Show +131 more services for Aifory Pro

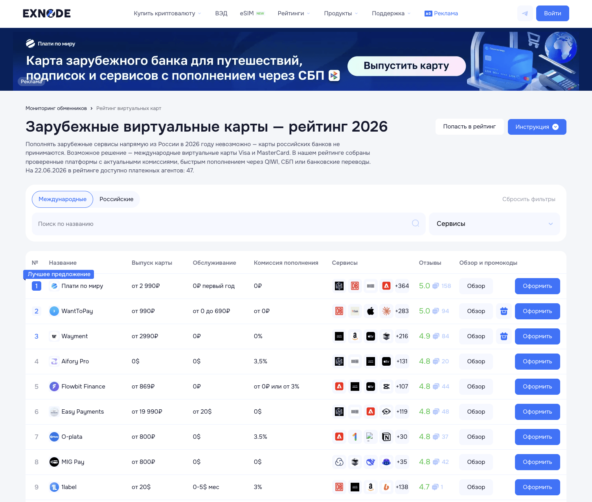pos(402,361)
